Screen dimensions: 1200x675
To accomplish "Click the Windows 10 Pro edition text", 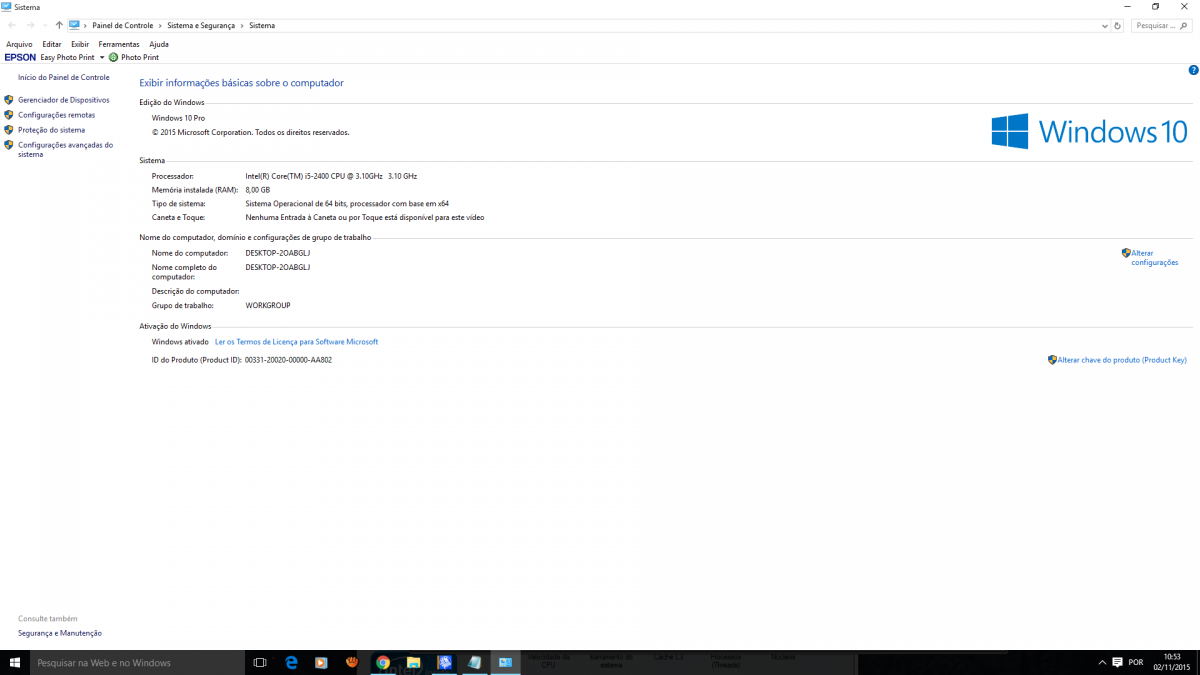I will pos(178,118).
